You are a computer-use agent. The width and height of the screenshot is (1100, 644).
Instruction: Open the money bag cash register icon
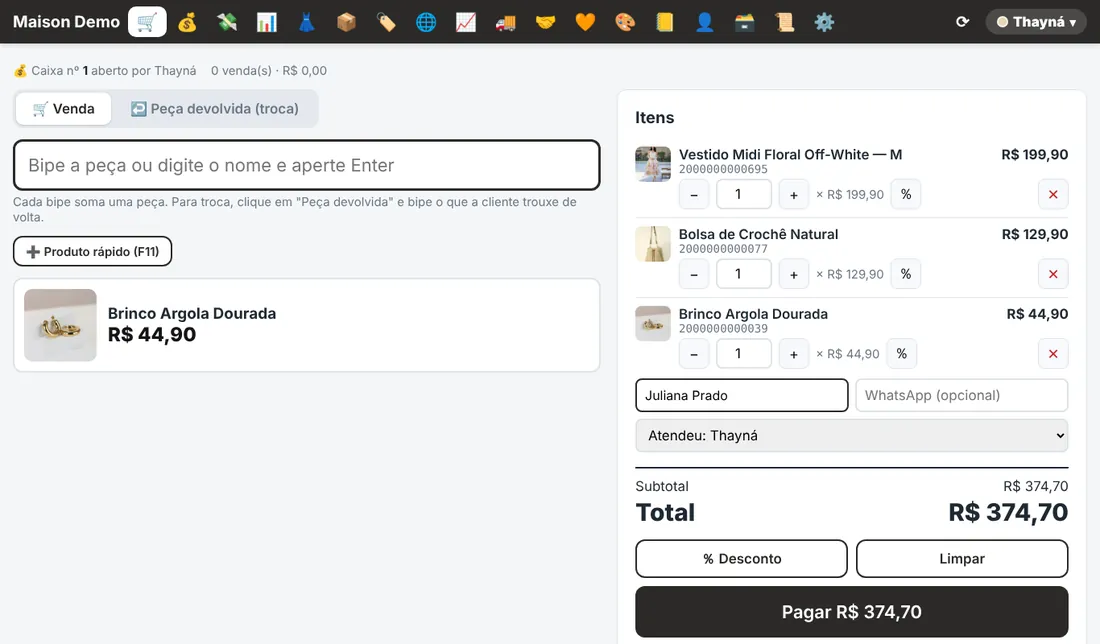coord(187,22)
